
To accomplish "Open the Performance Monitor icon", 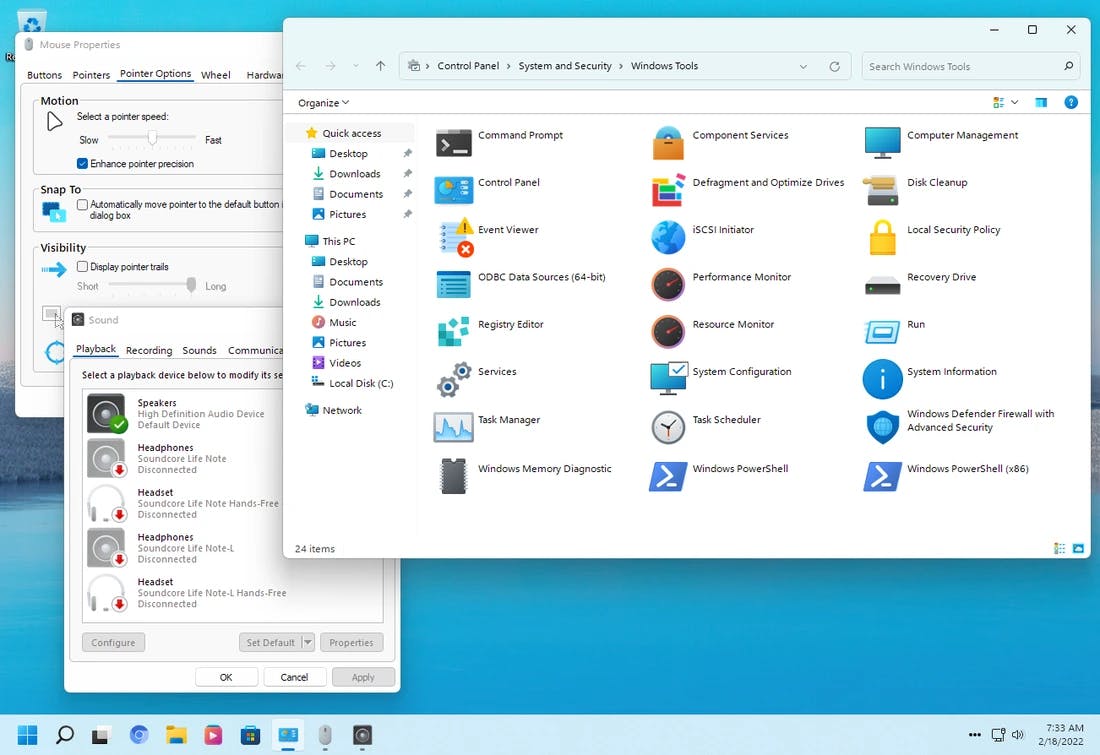I will 668,284.
